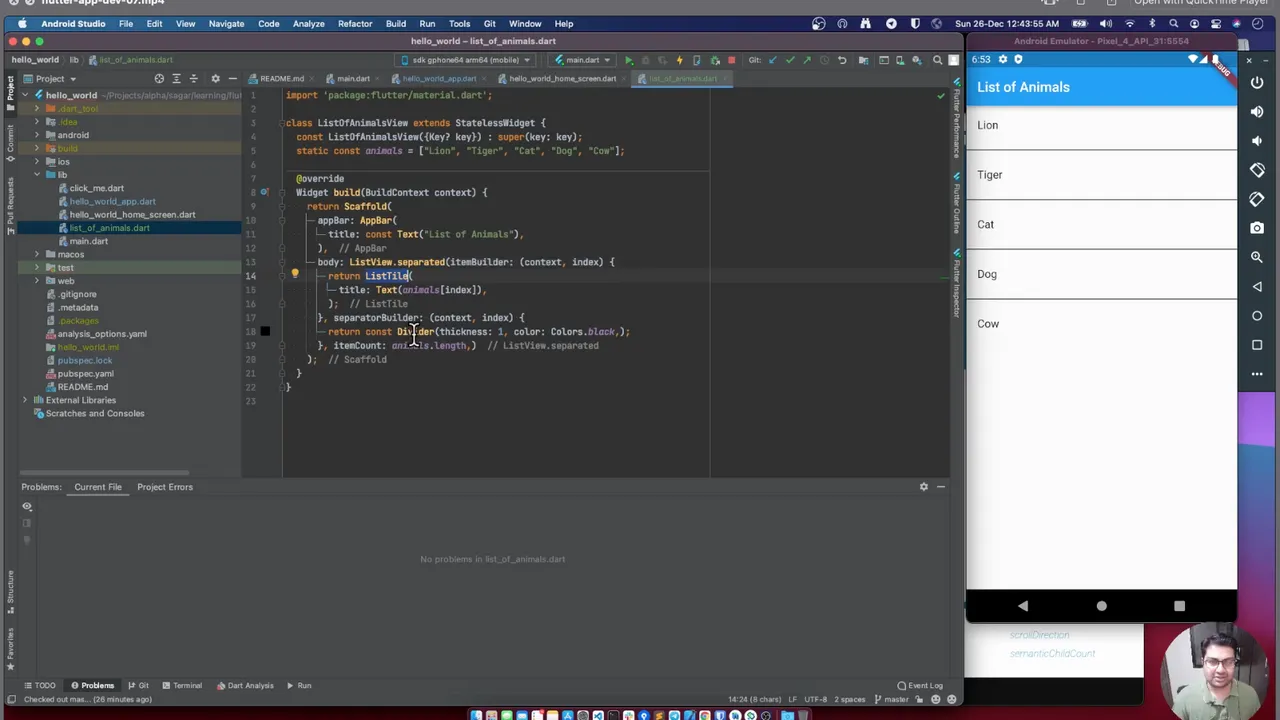Toggle Flutter Inspector side panel
The width and height of the screenshot is (1280, 720).
click(956, 282)
